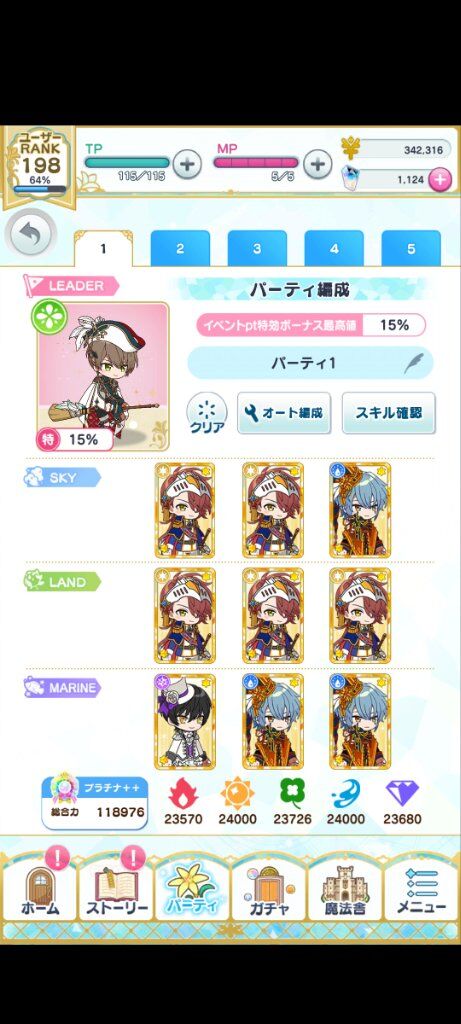461x1024 pixels.
Task: Edit party name with the feather icon
Action: tap(413, 363)
